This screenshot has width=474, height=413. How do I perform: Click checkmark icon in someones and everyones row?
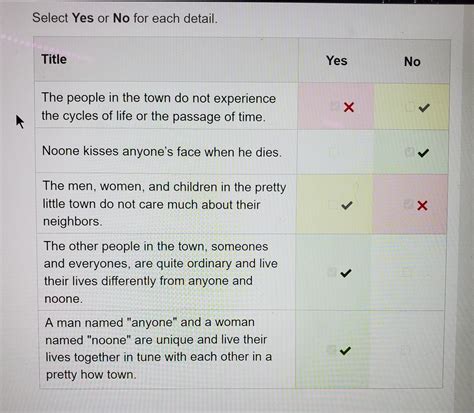pyautogui.click(x=346, y=273)
